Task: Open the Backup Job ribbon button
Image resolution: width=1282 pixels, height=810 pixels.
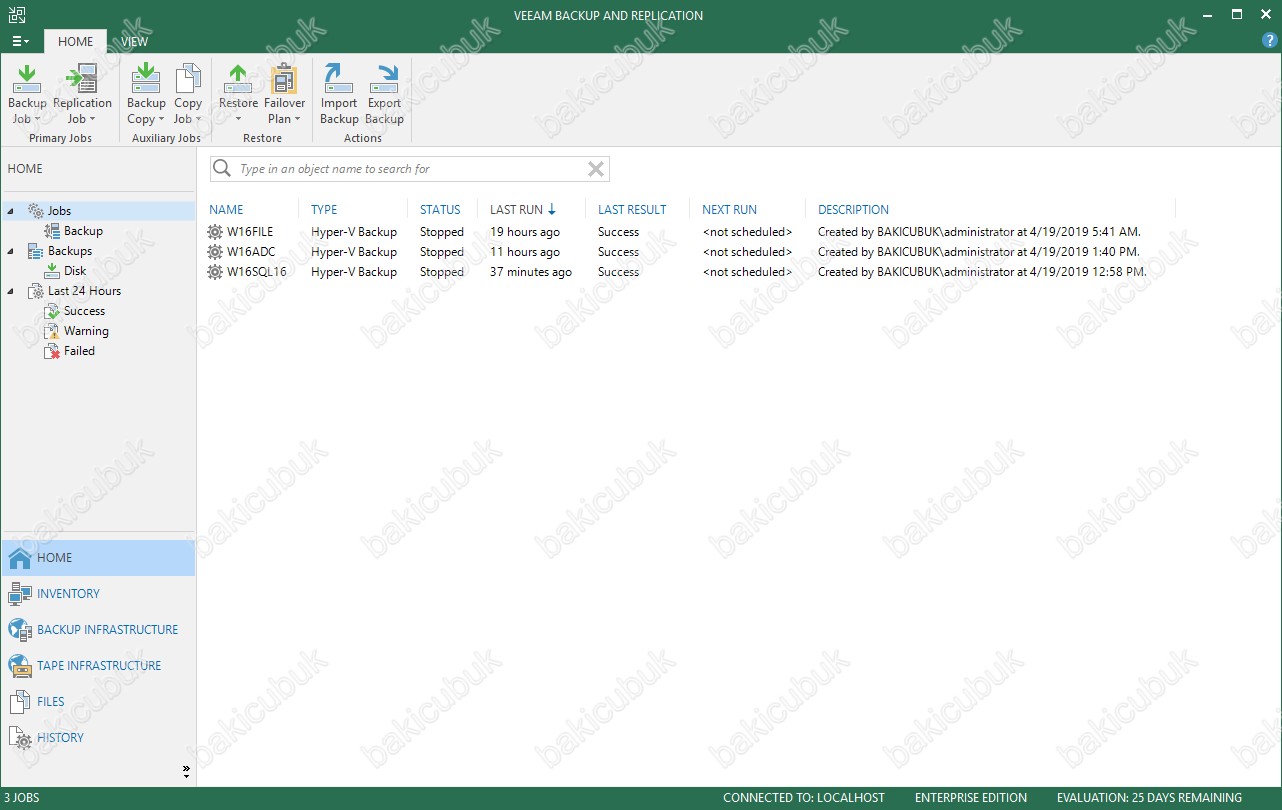Action: click(x=27, y=94)
